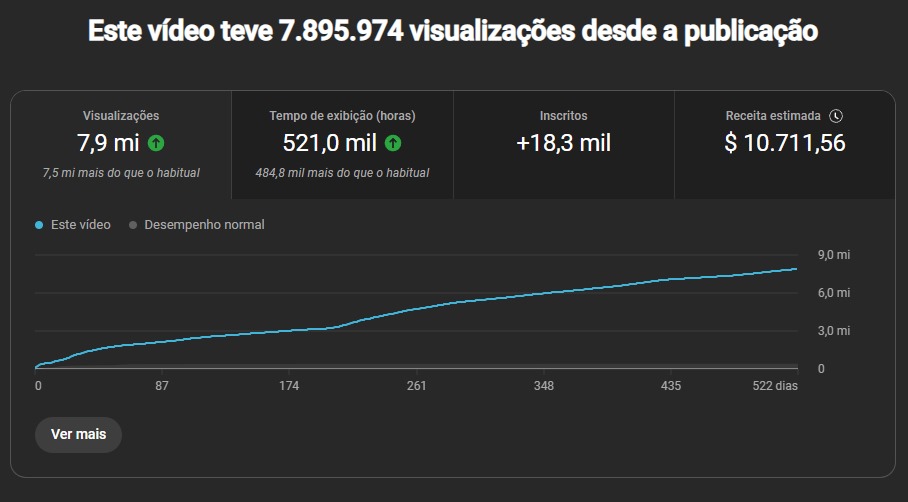
Task: Toggle the Desempenho normal legend label
Action: point(204,225)
